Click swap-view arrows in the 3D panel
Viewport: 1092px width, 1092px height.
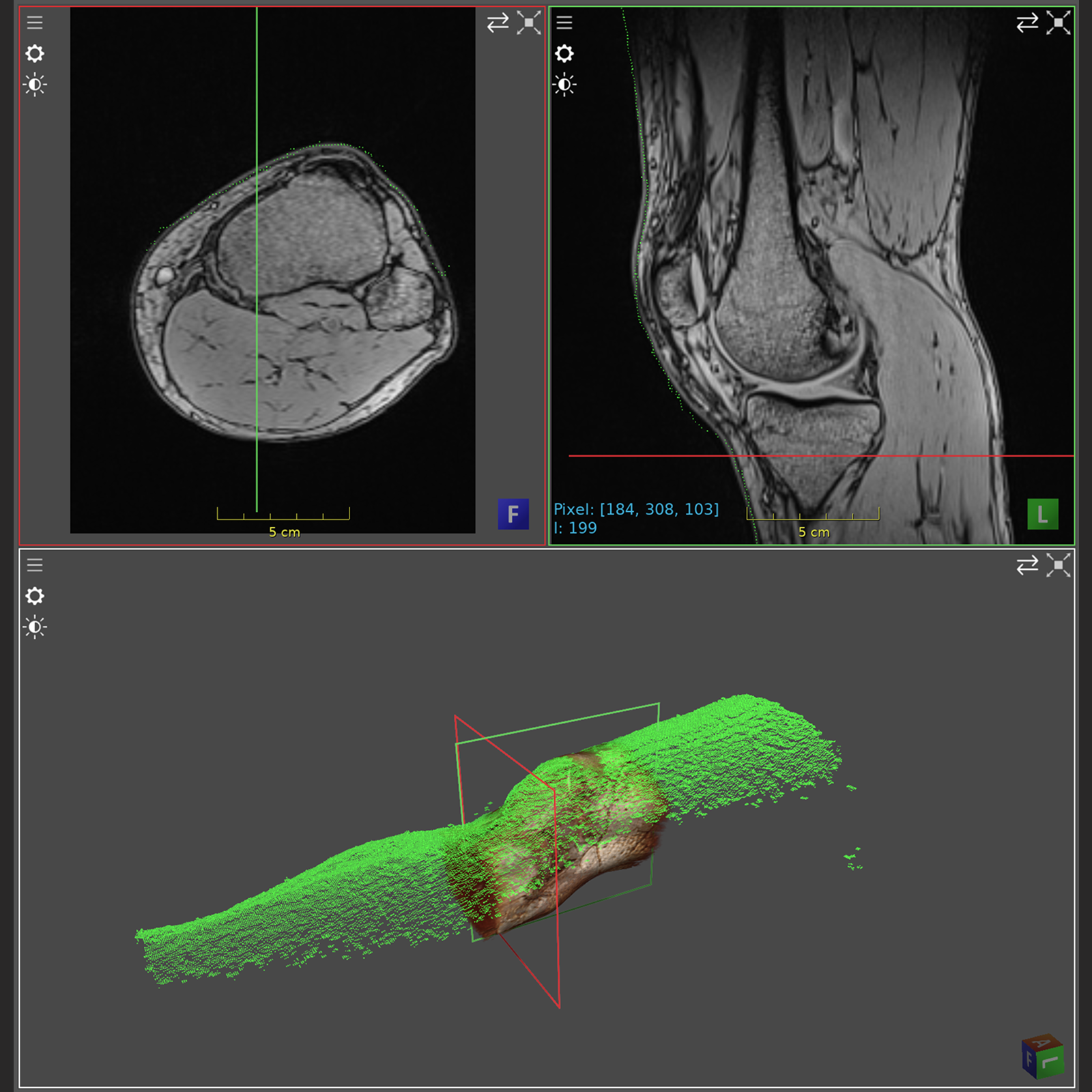1027,565
